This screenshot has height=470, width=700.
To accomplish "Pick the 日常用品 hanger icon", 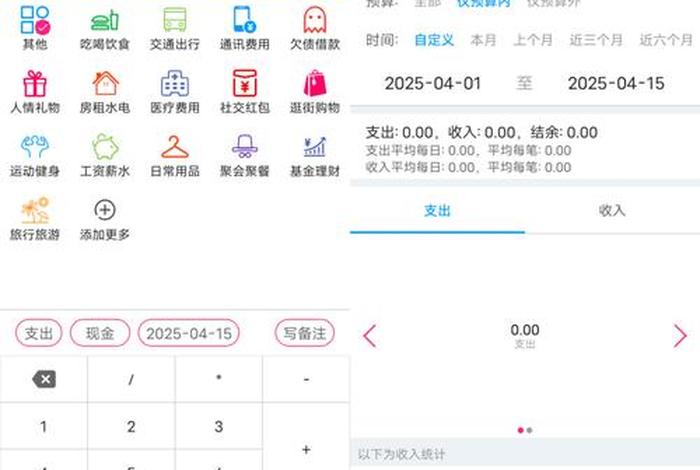I will (x=175, y=147).
